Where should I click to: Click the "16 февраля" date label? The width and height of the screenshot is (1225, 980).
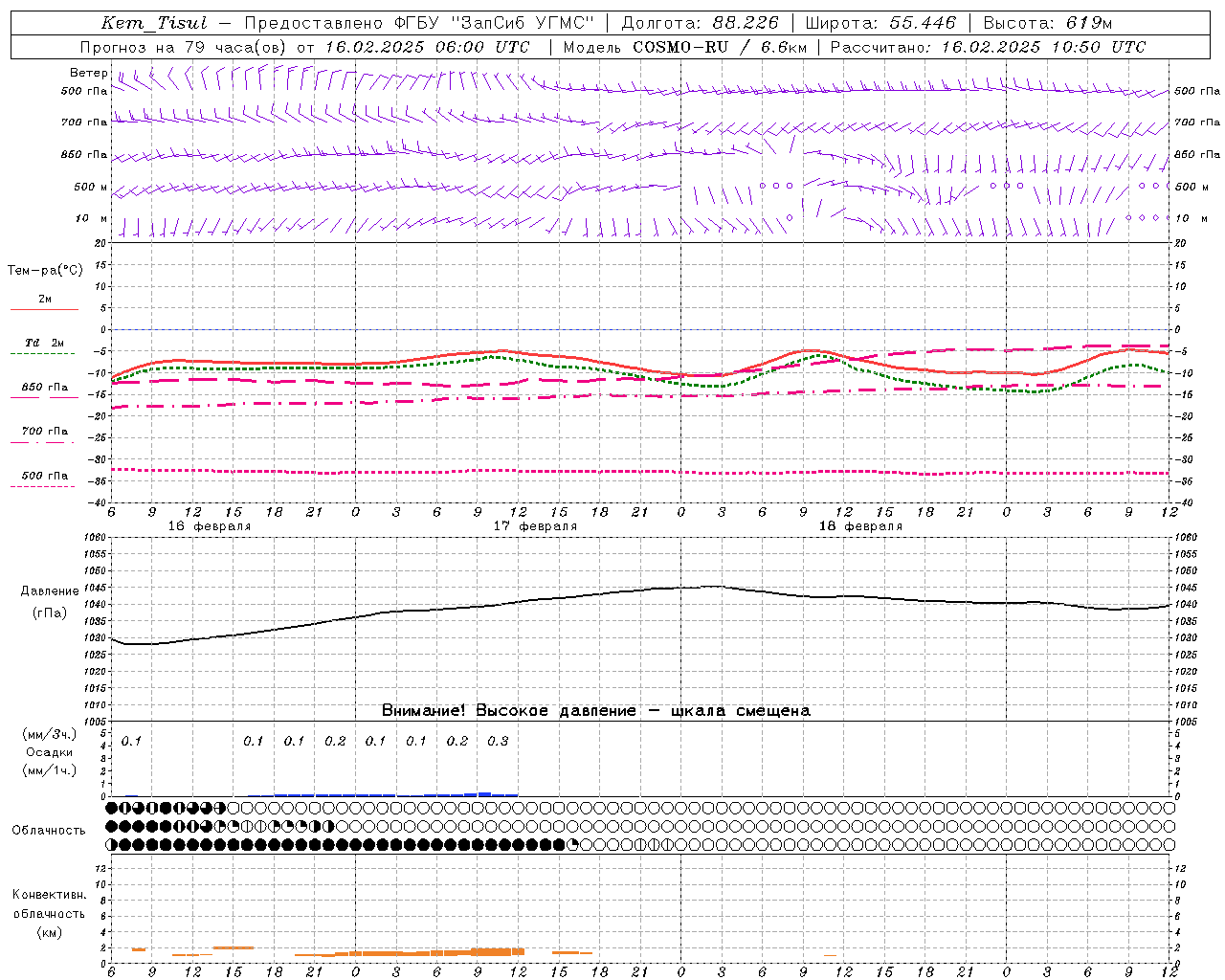pyautogui.click(x=209, y=526)
